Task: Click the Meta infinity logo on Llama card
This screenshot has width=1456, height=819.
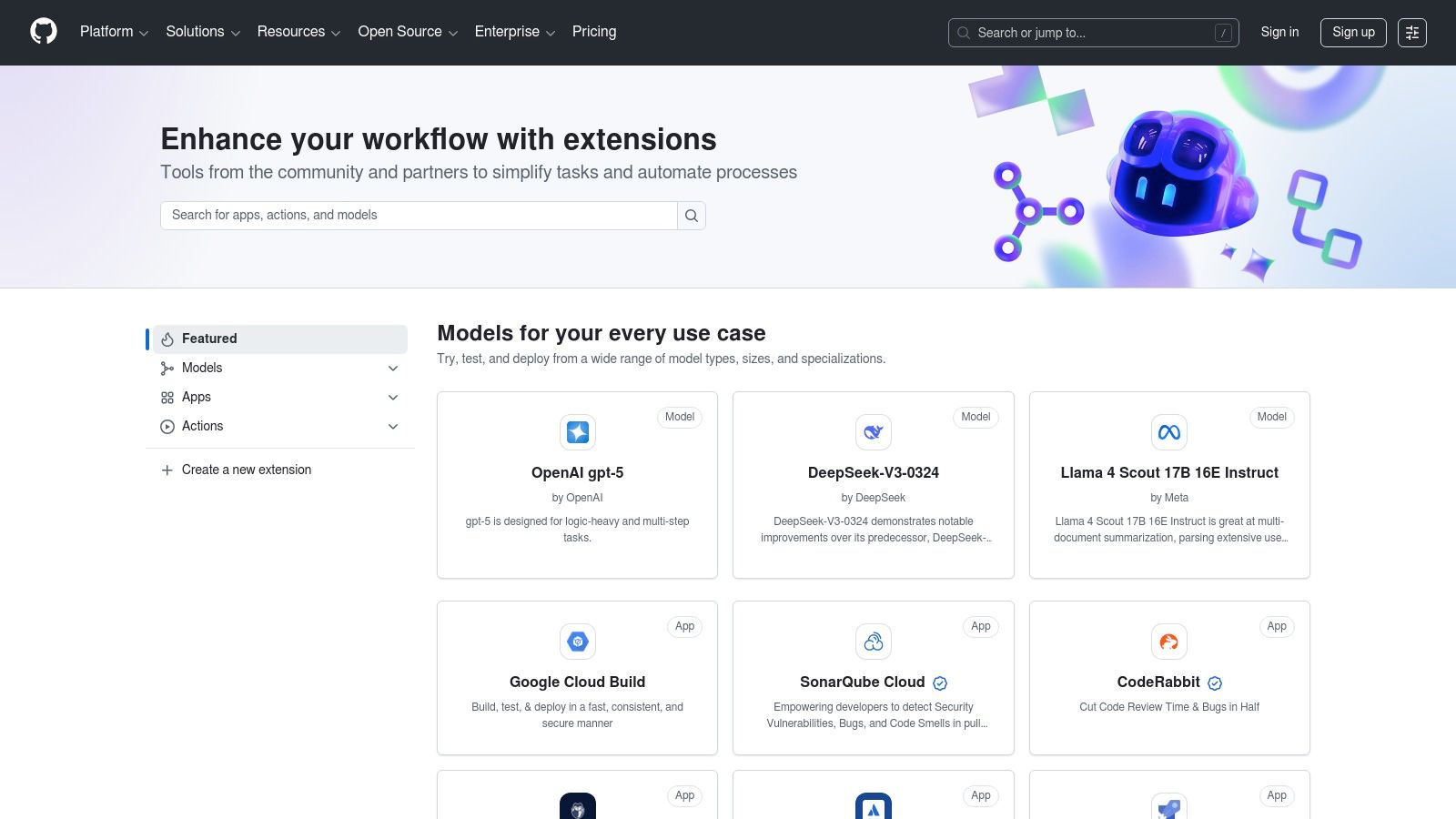Action: pos(1169,432)
